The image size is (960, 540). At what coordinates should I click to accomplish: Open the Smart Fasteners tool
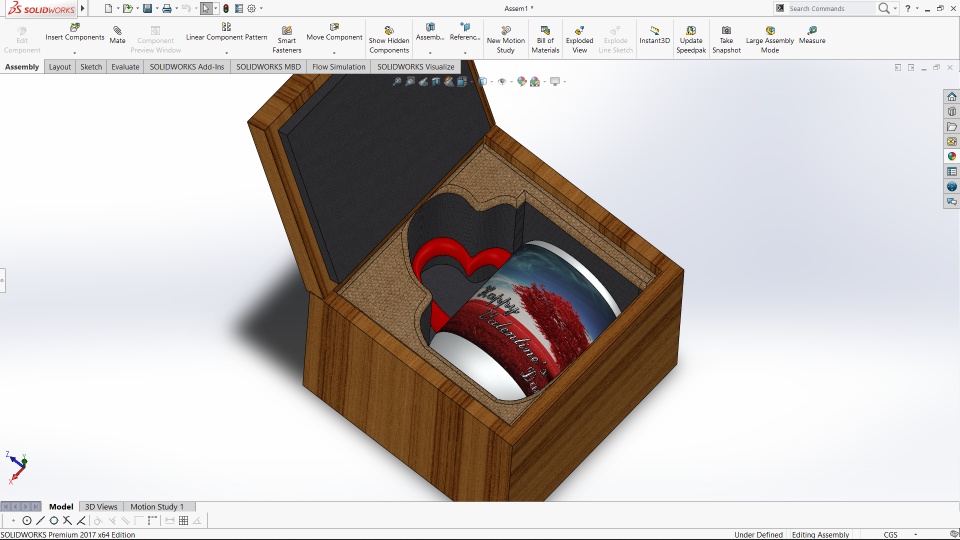click(x=287, y=32)
